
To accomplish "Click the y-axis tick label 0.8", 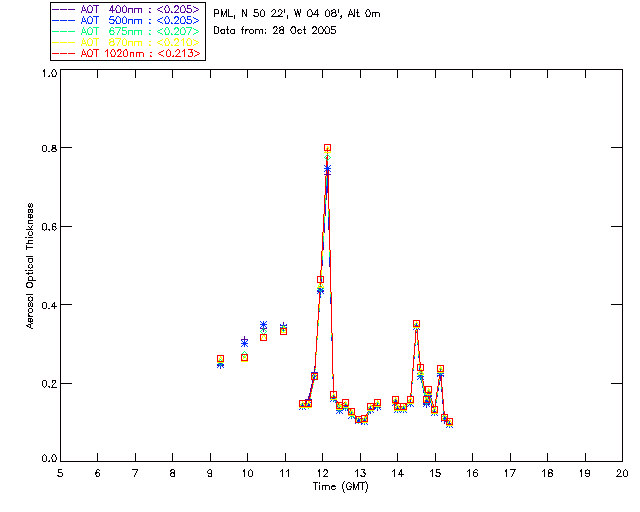I will [x=49, y=148].
